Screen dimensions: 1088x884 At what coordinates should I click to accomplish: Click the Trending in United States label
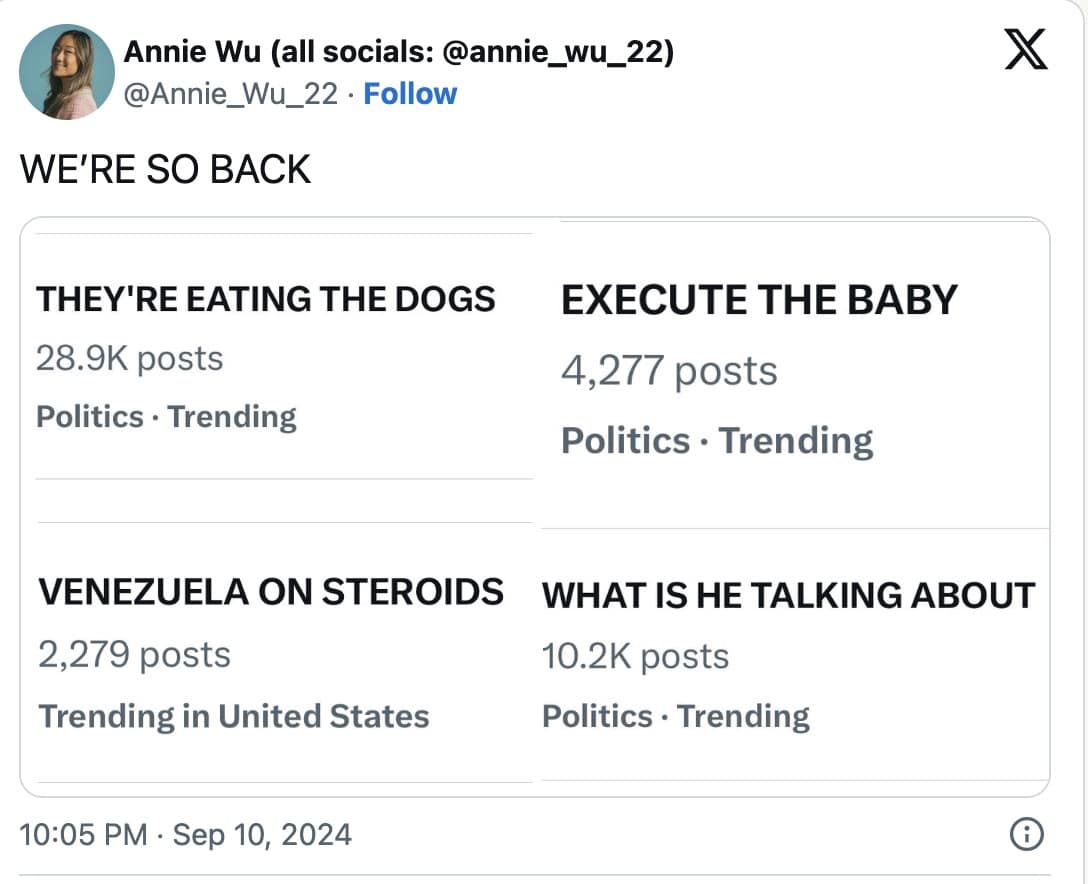coord(234,716)
